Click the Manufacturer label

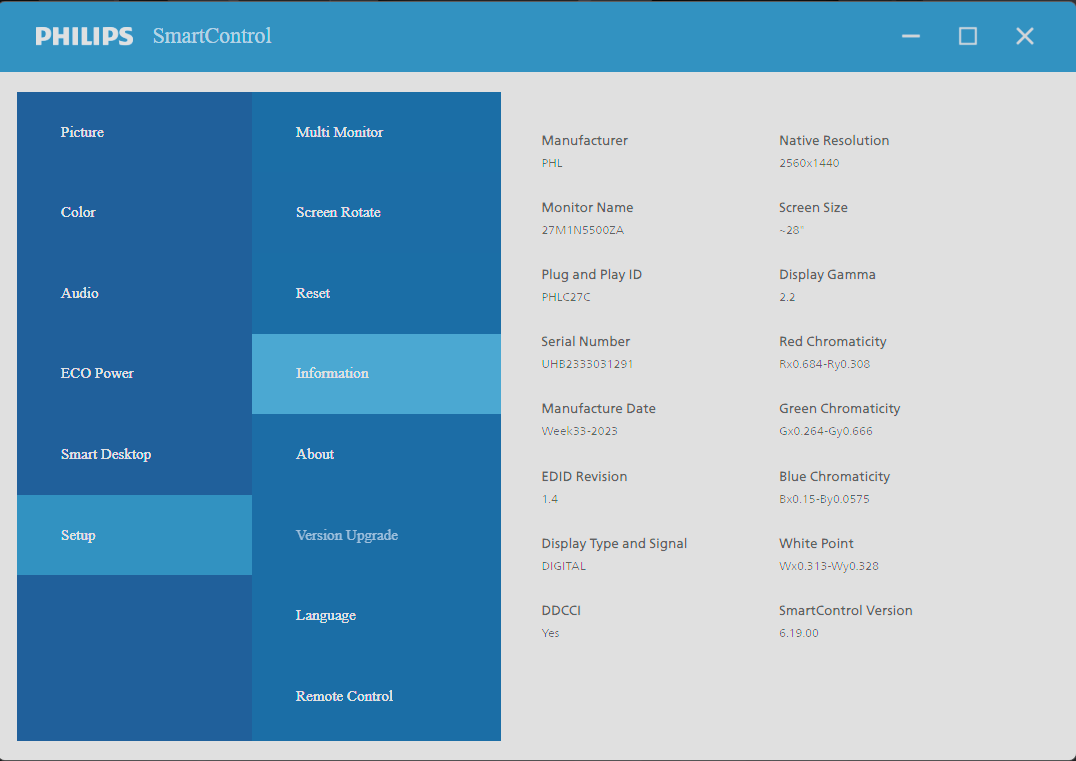click(x=585, y=141)
